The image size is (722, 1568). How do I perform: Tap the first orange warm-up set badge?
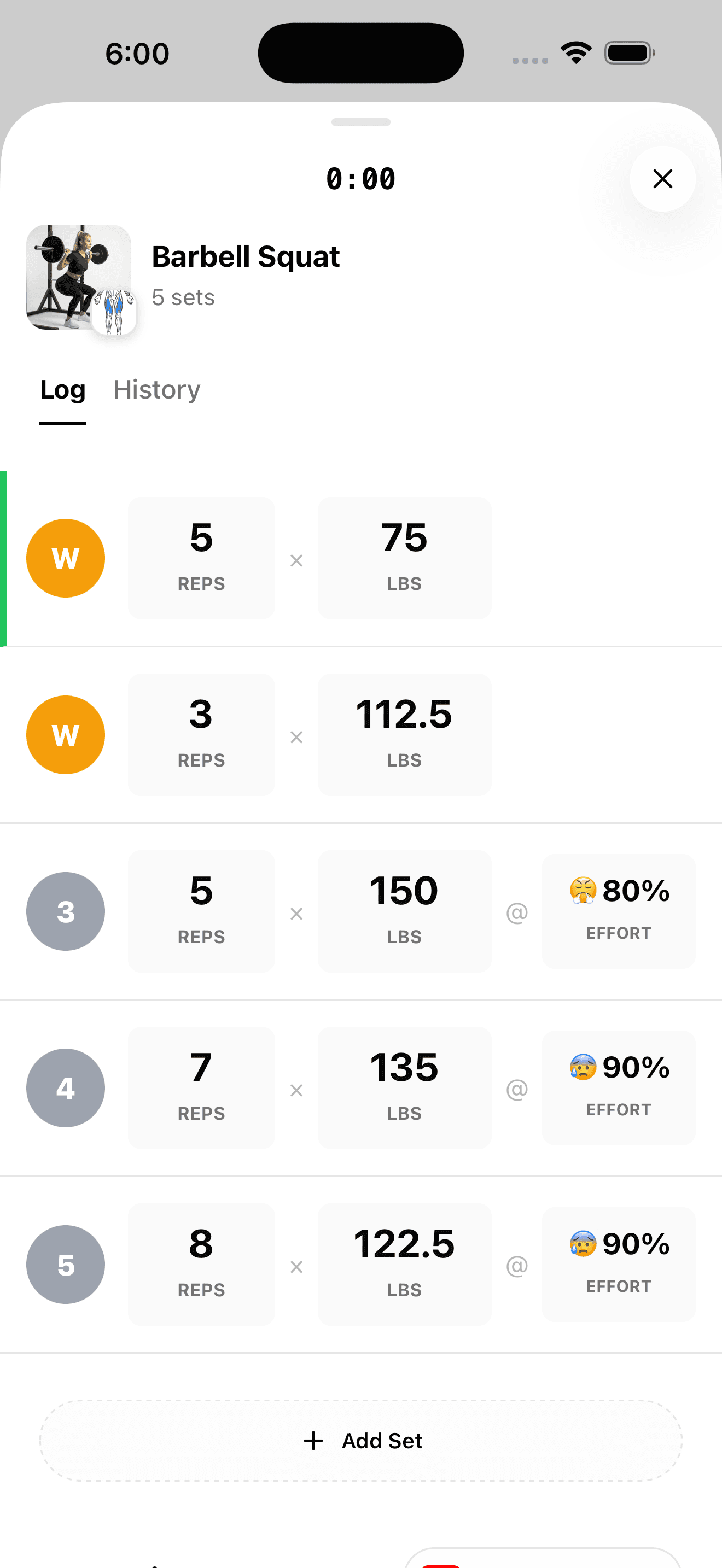[x=66, y=558]
